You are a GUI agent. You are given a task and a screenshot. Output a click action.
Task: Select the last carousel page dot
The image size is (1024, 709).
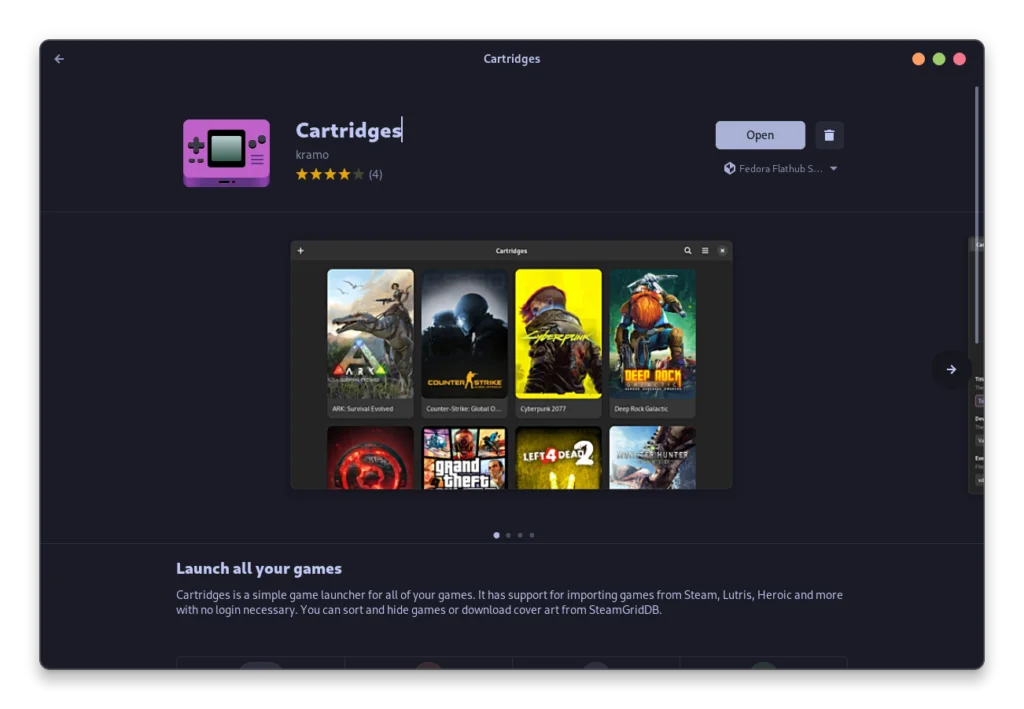(531, 535)
